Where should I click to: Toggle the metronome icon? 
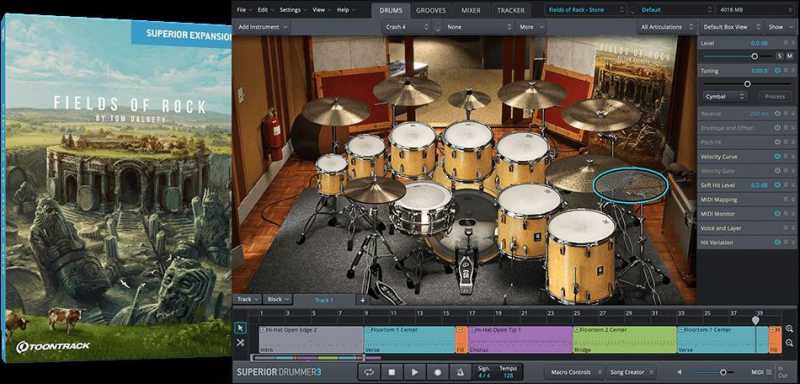[x=461, y=372]
